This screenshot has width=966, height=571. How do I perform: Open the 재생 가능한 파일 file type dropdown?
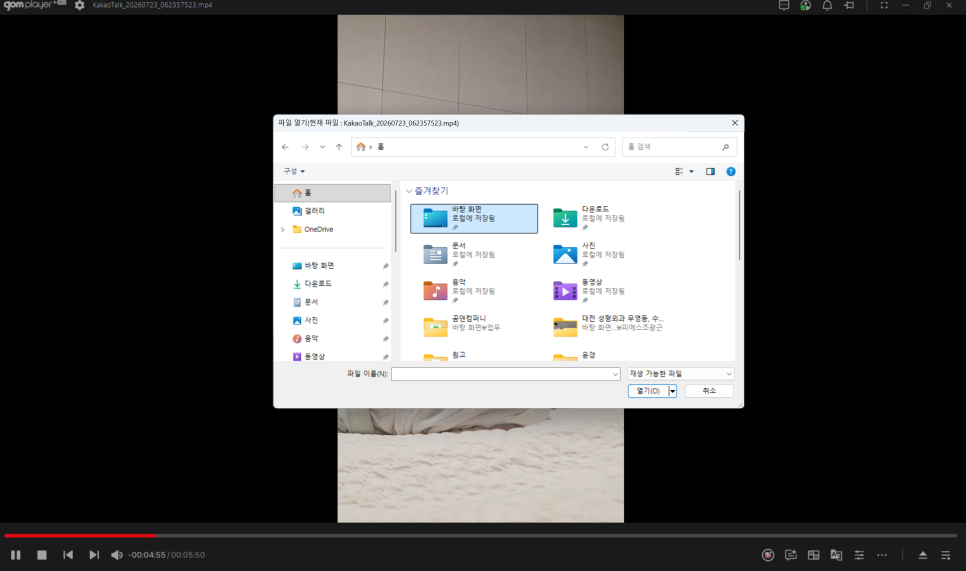coord(681,374)
